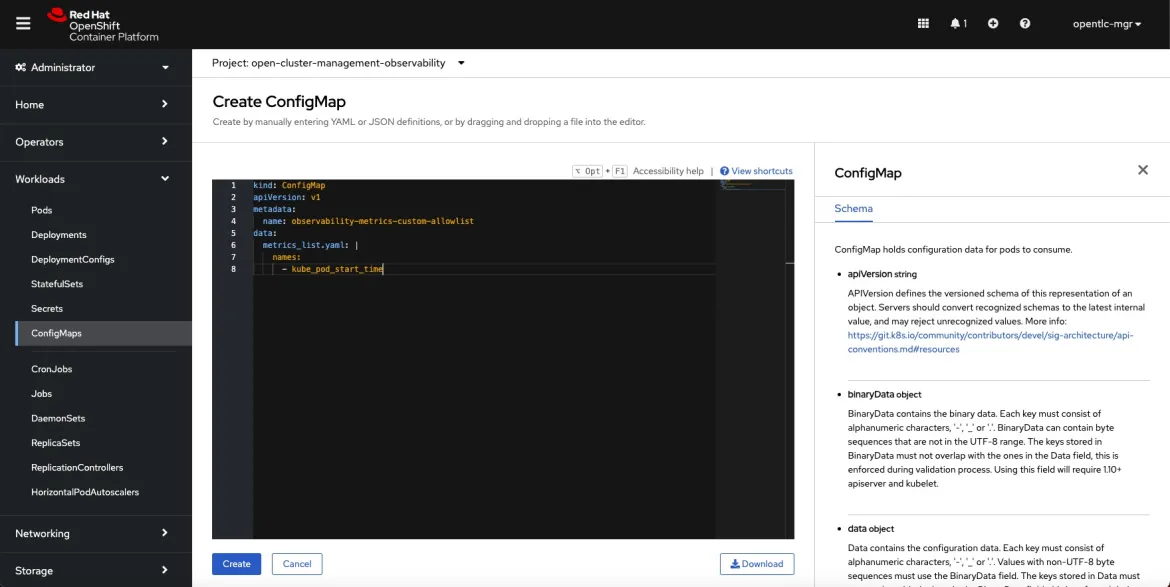Screen dimensions: 1170x587
Task: Open ReplicationControllers in the sidebar
Action: [77, 468]
